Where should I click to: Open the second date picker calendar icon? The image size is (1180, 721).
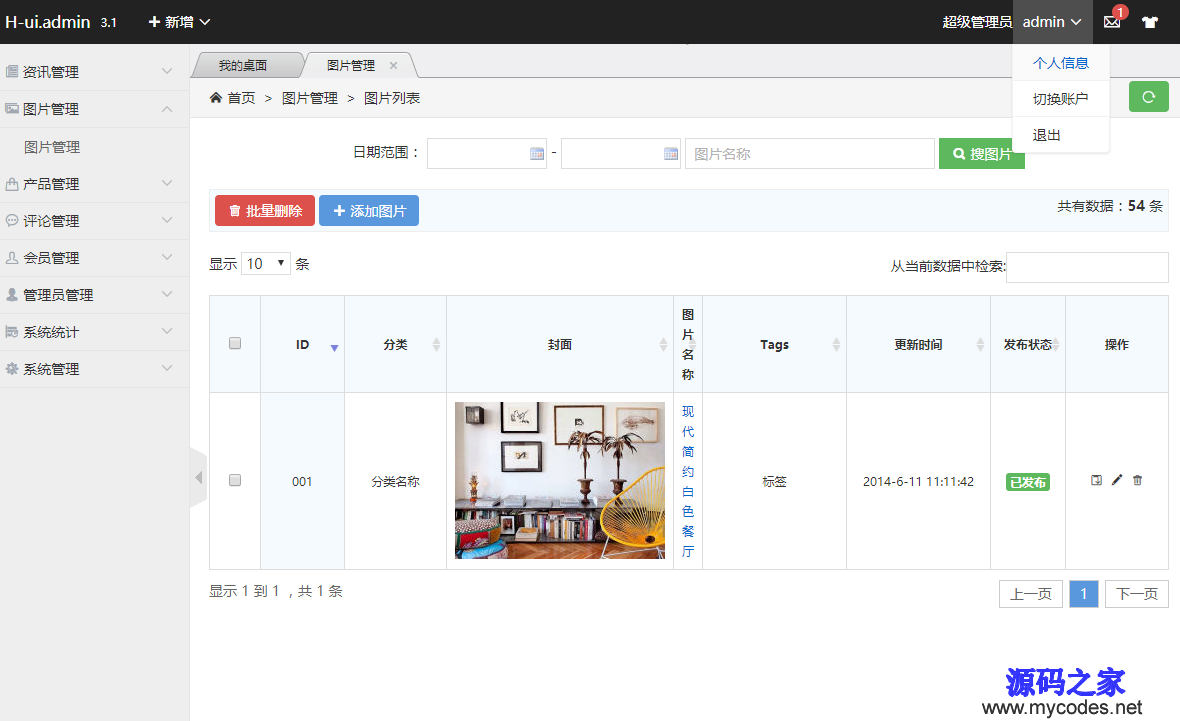[671, 154]
